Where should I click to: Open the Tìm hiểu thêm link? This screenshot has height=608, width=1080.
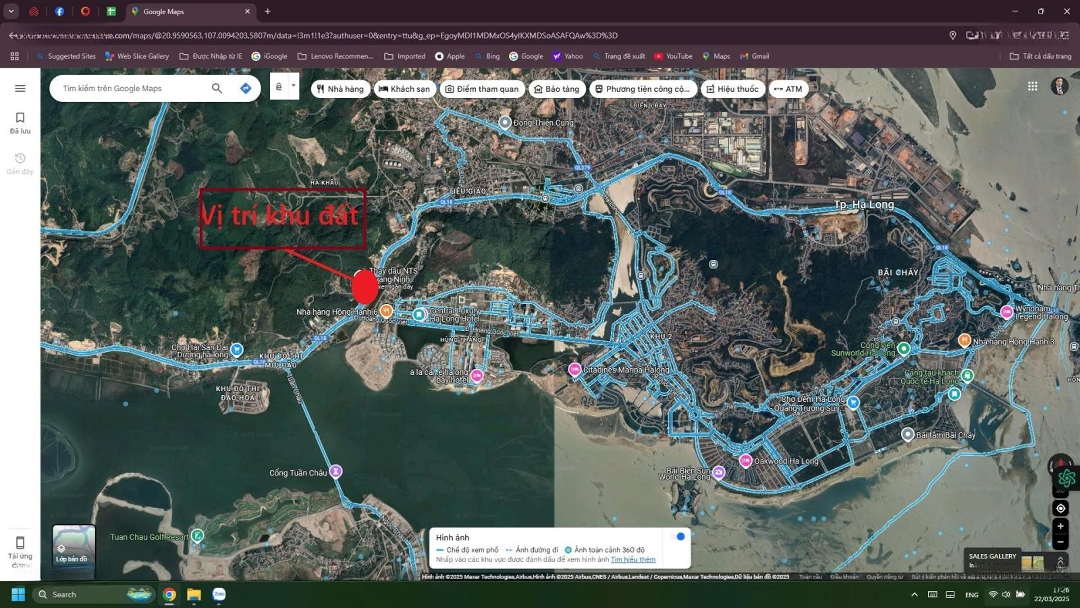point(633,559)
